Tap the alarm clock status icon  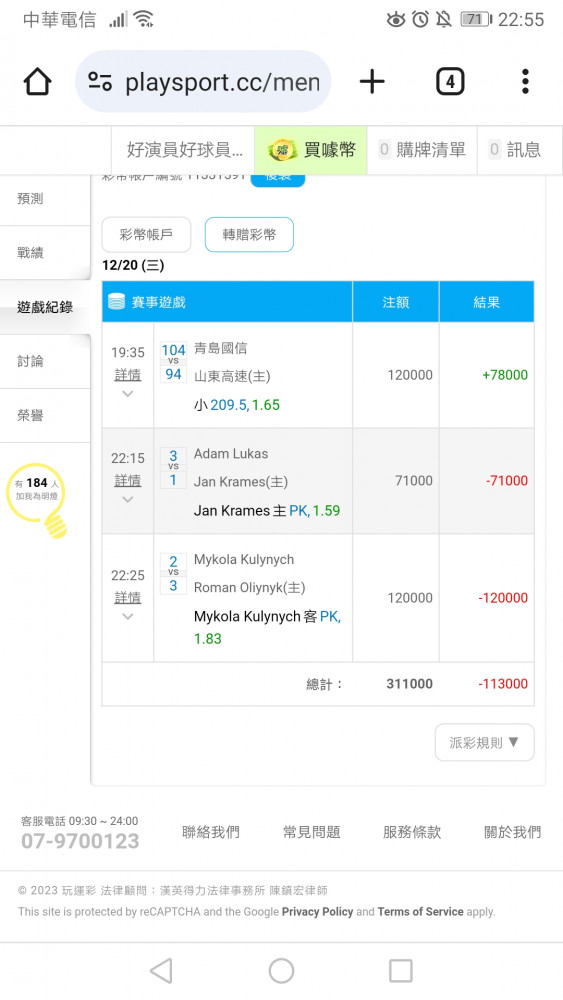coord(420,19)
